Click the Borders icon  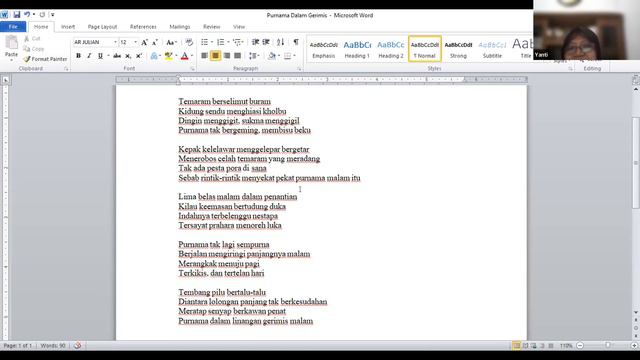click(x=287, y=56)
